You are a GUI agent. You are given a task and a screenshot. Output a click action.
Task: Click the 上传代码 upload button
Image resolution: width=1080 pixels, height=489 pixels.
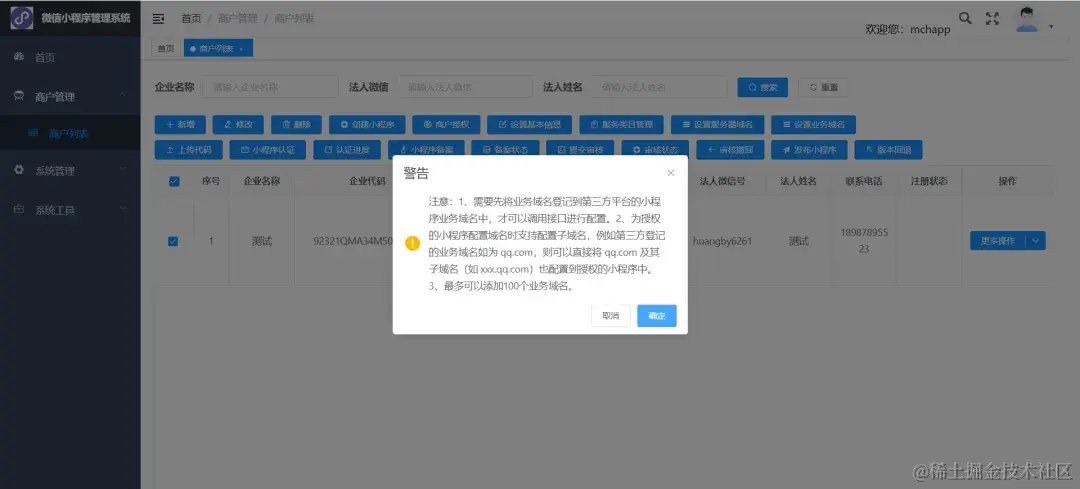coord(188,149)
